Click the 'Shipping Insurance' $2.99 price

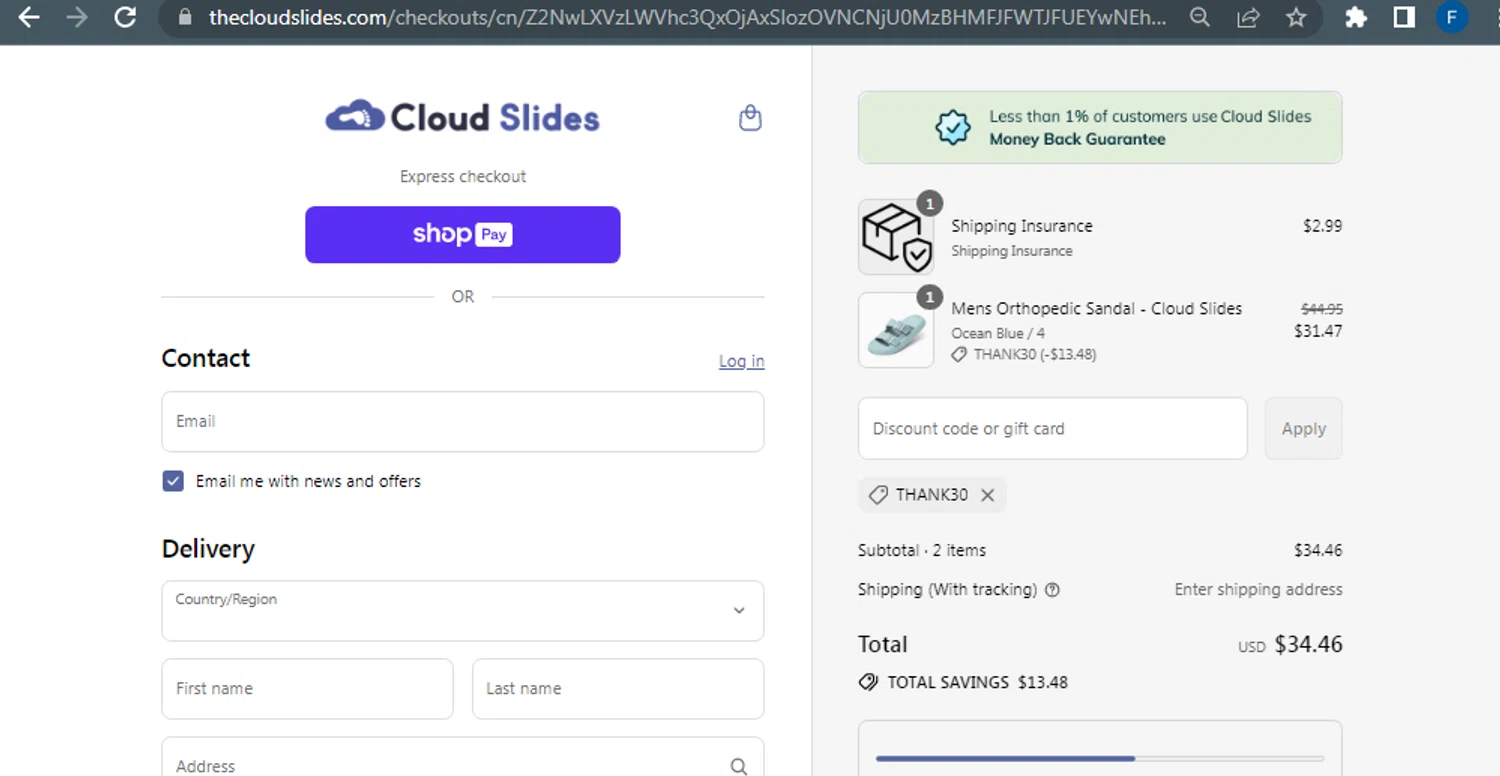coord(1322,226)
